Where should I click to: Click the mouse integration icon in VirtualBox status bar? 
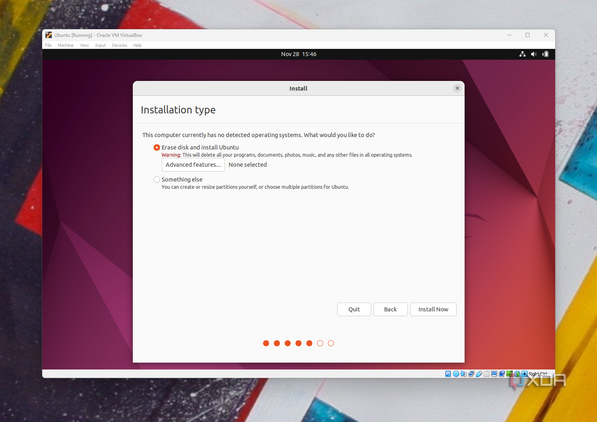pos(517,374)
